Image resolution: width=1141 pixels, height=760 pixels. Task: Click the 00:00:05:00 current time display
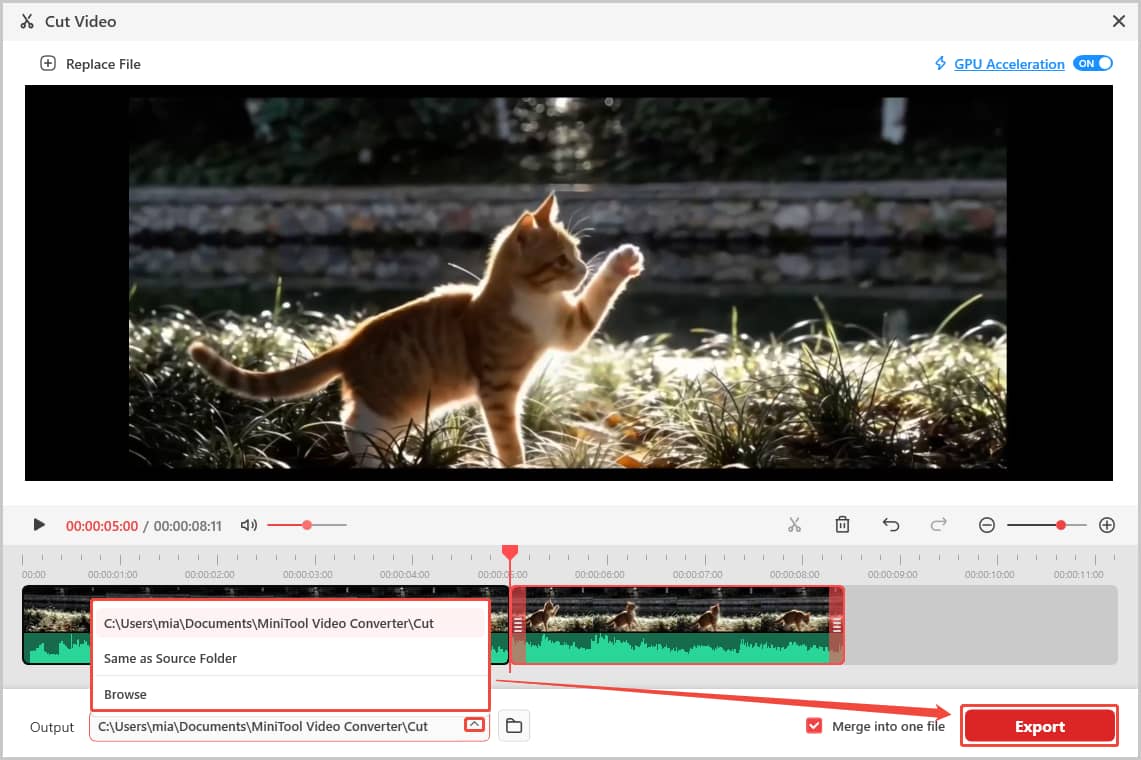click(x=102, y=526)
